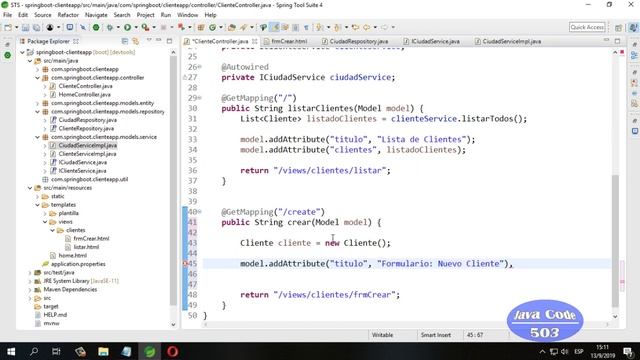
Task: Select HomeController.java in Package Explorer
Action: (x=84, y=95)
